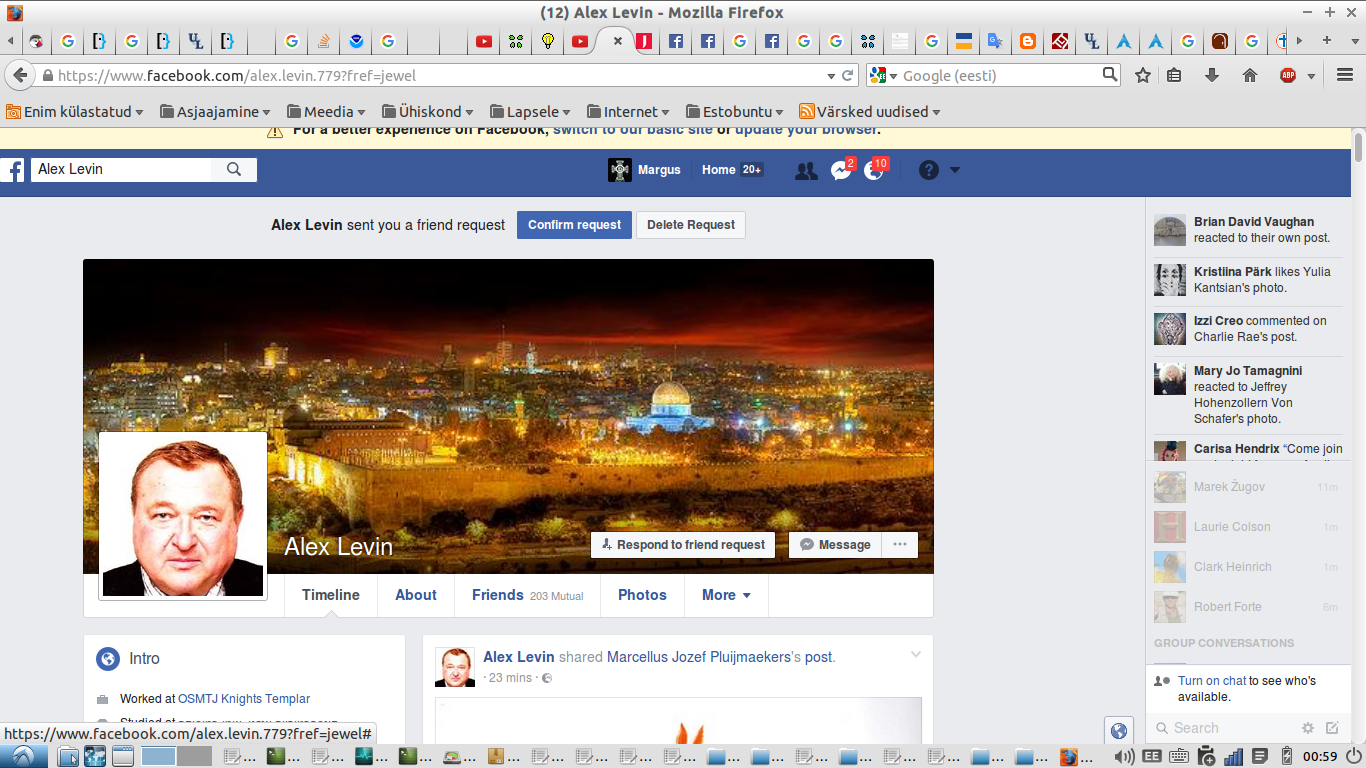1366x768 pixels.
Task: Open Marcellus Jozef Pluijmaekers profile link
Action: (699, 657)
